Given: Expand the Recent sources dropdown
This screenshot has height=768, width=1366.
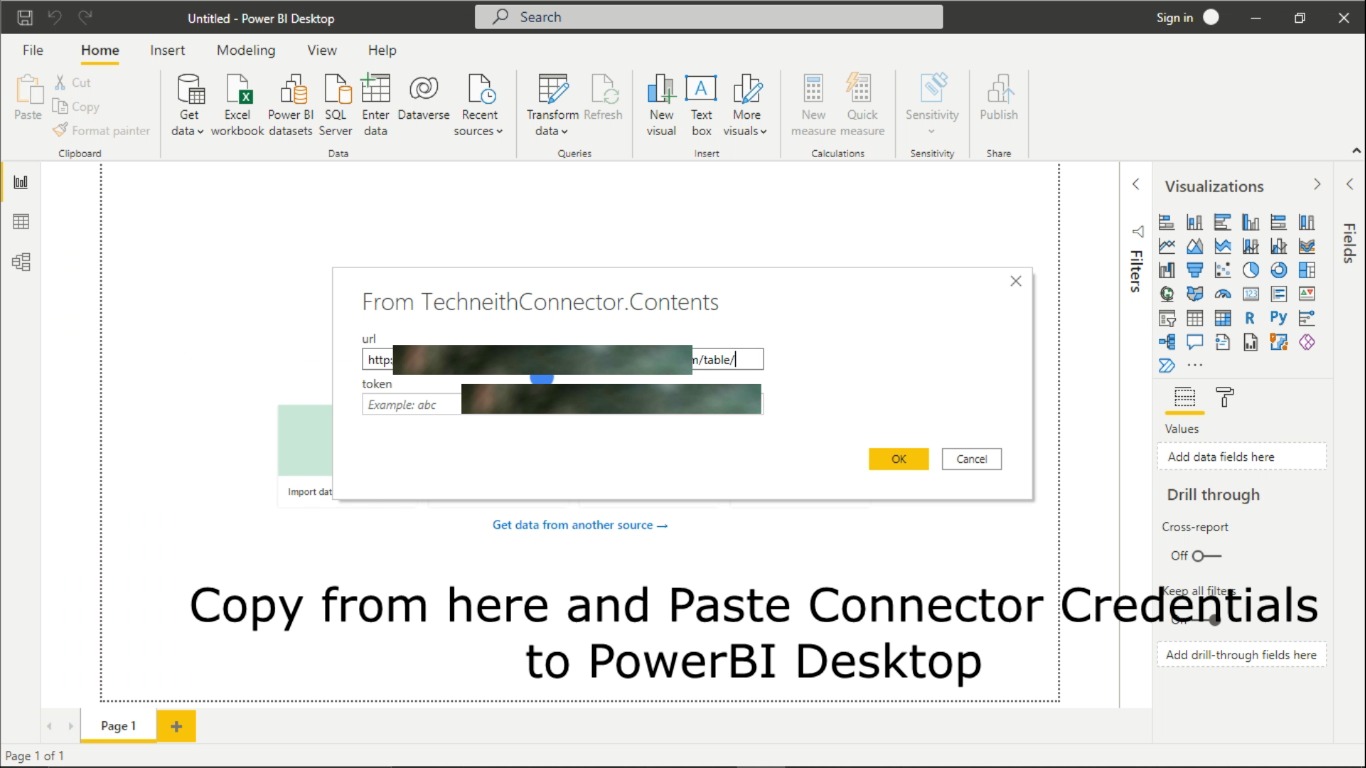Looking at the screenshot, I should click(x=480, y=105).
